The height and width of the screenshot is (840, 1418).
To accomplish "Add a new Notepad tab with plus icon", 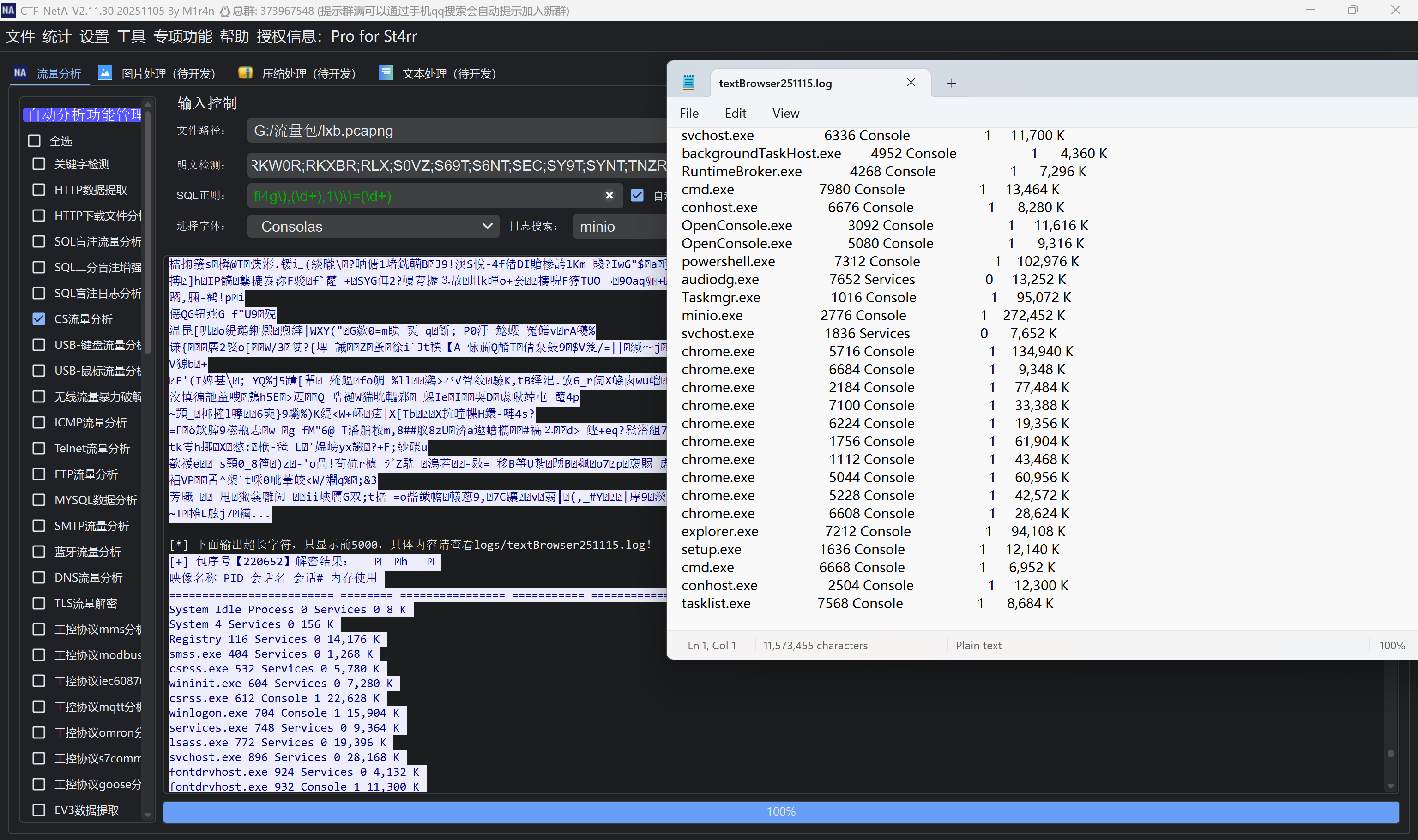I will coord(951,83).
